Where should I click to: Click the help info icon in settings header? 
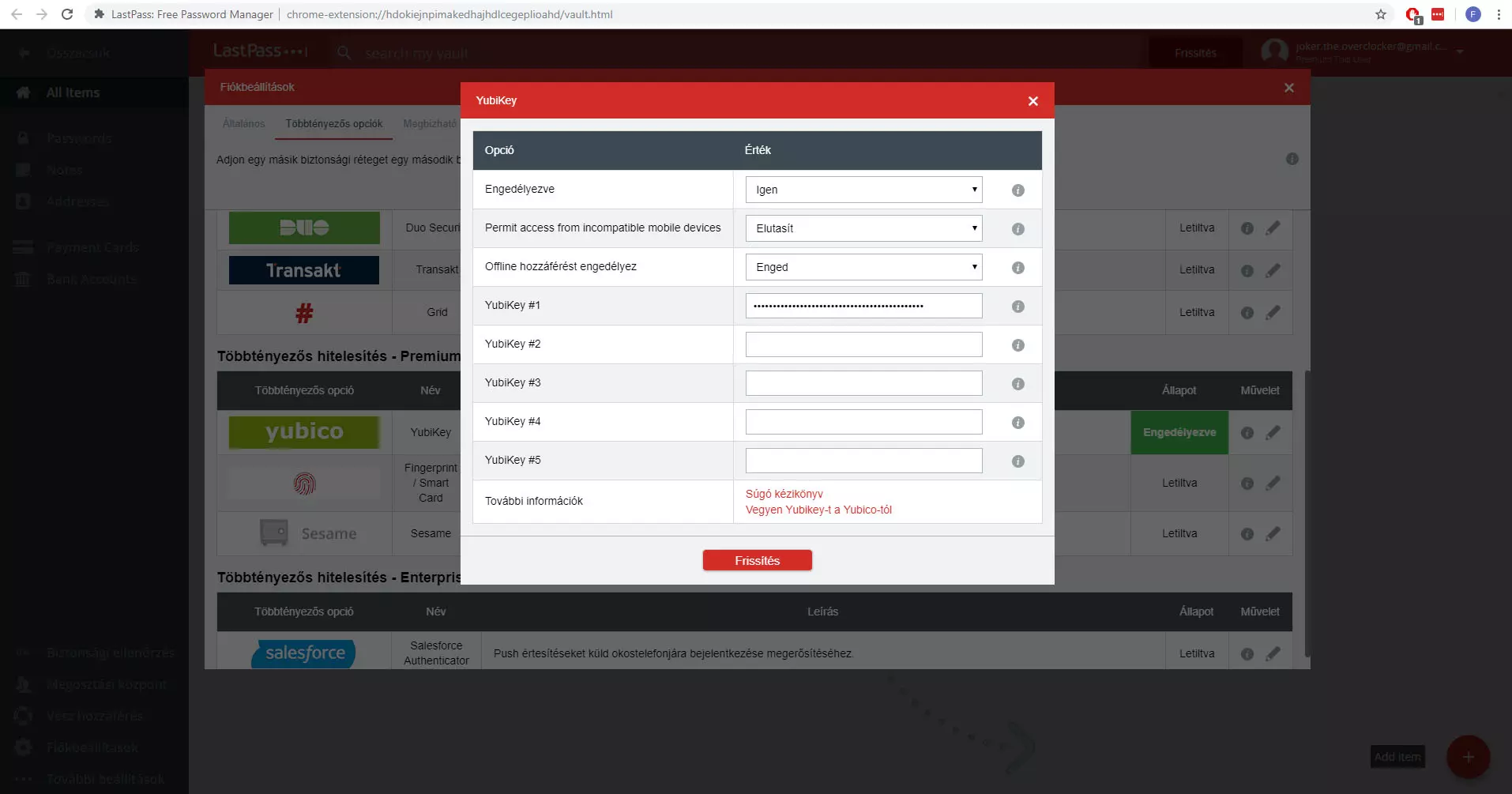[x=1292, y=159]
